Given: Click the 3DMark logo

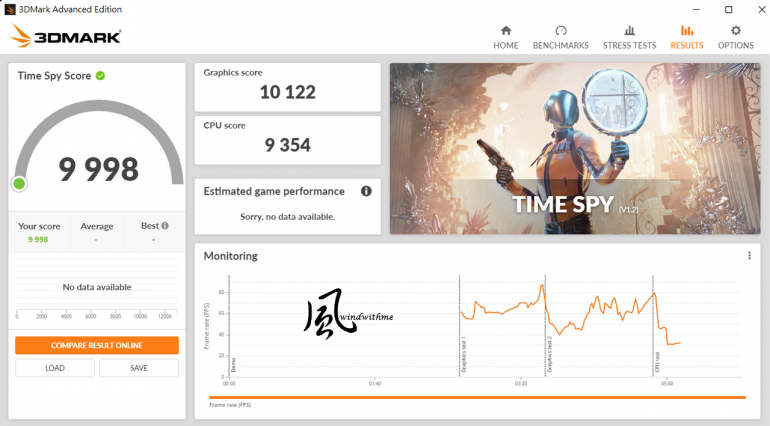Looking at the screenshot, I should point(65,36).
